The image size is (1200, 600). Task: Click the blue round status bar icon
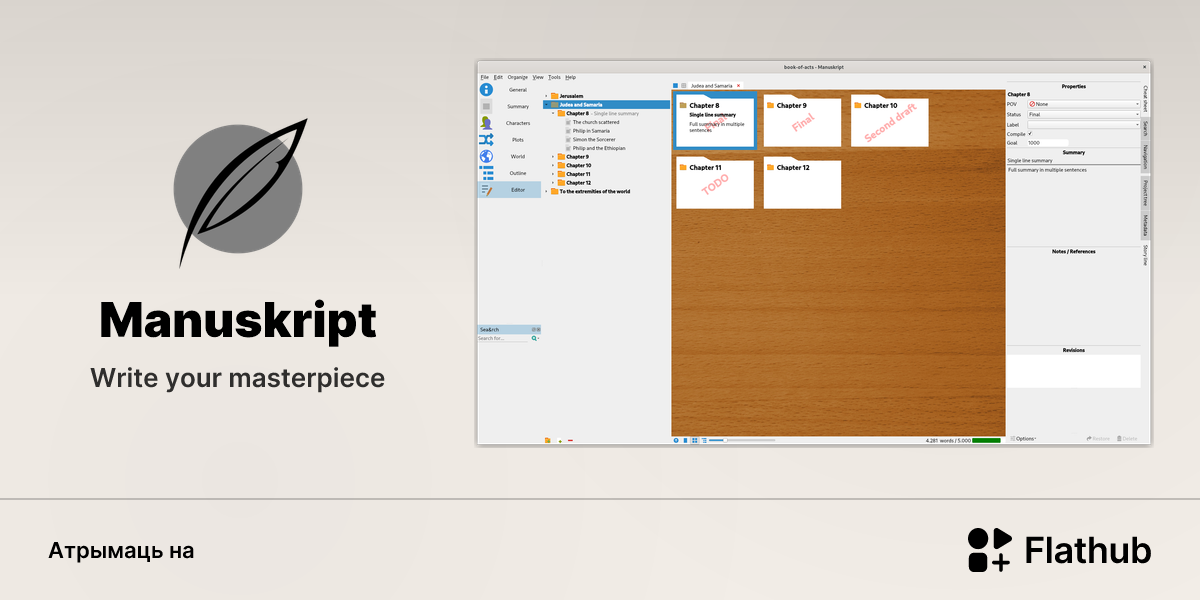click(676, 440)
